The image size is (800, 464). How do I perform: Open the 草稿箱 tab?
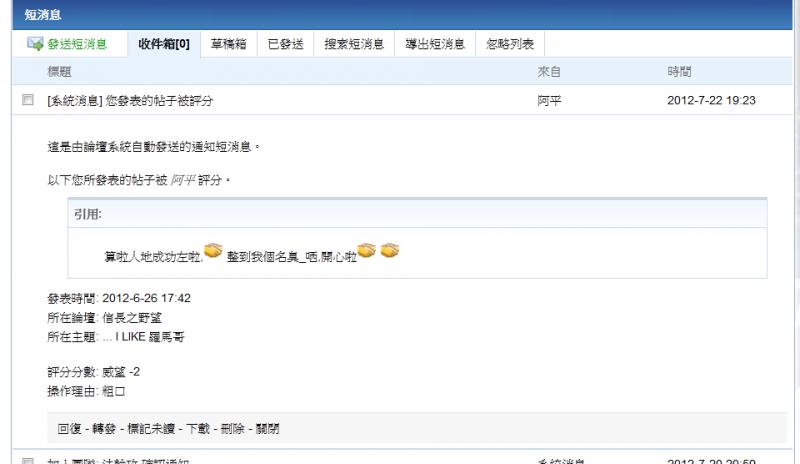pyautogui.click(x=229, y=44)
